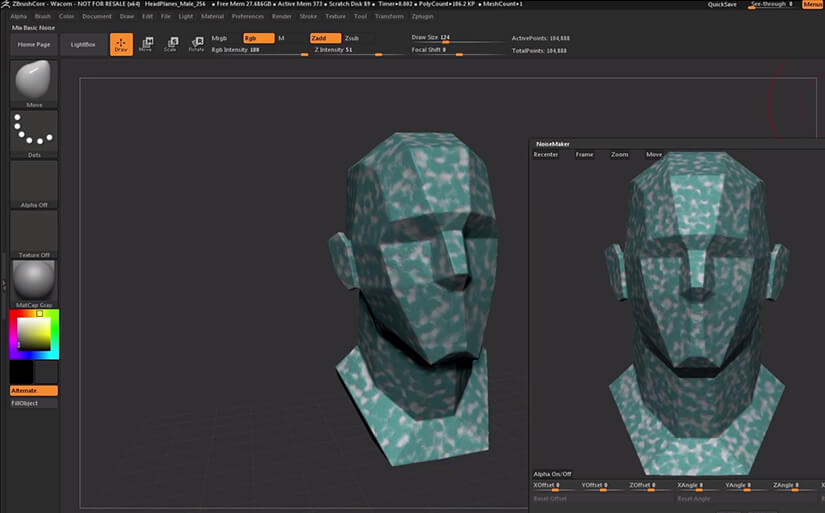Open the Stroke menu
825x513 pixels.
click(x=308, y=16)
